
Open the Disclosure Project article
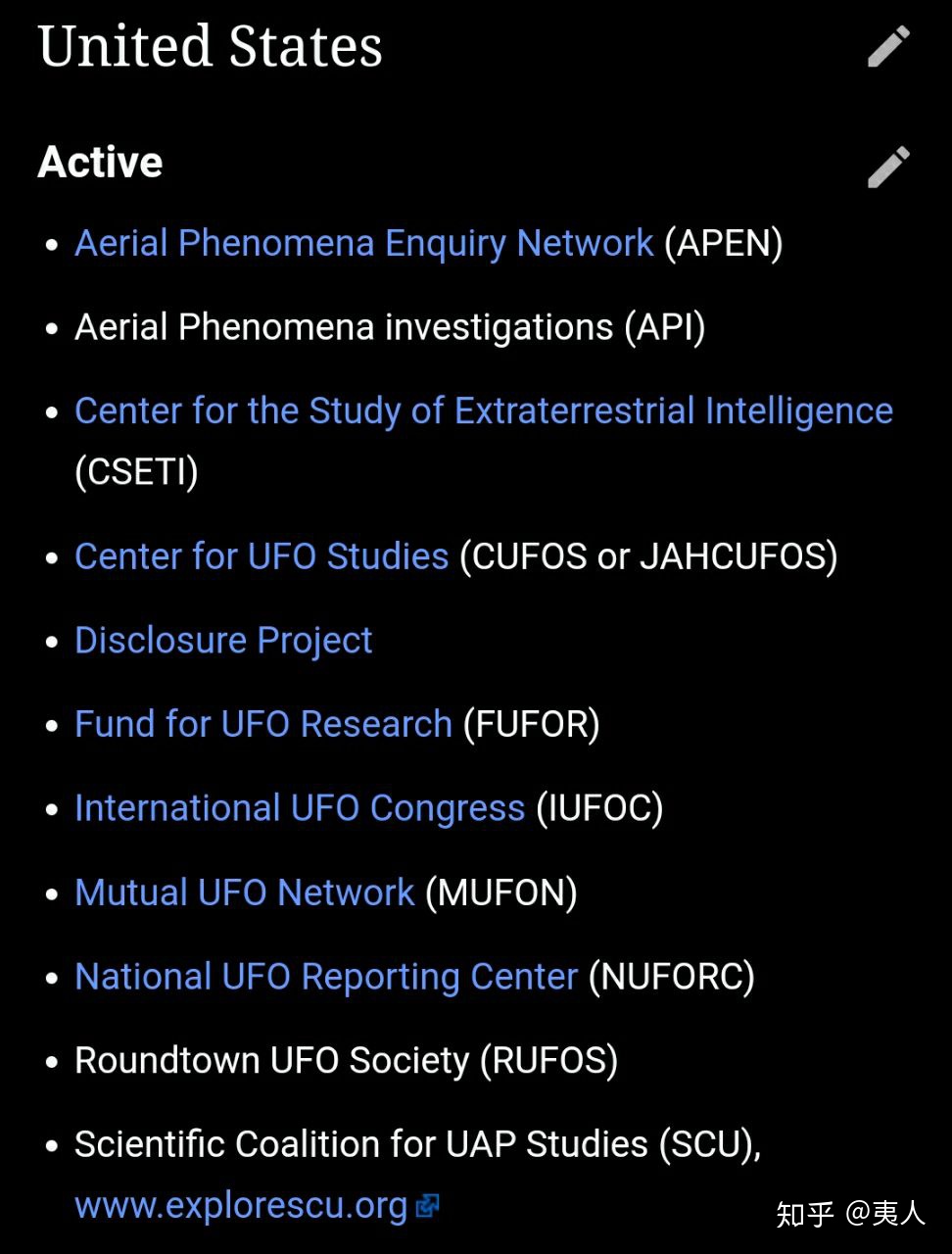(223, 641)
